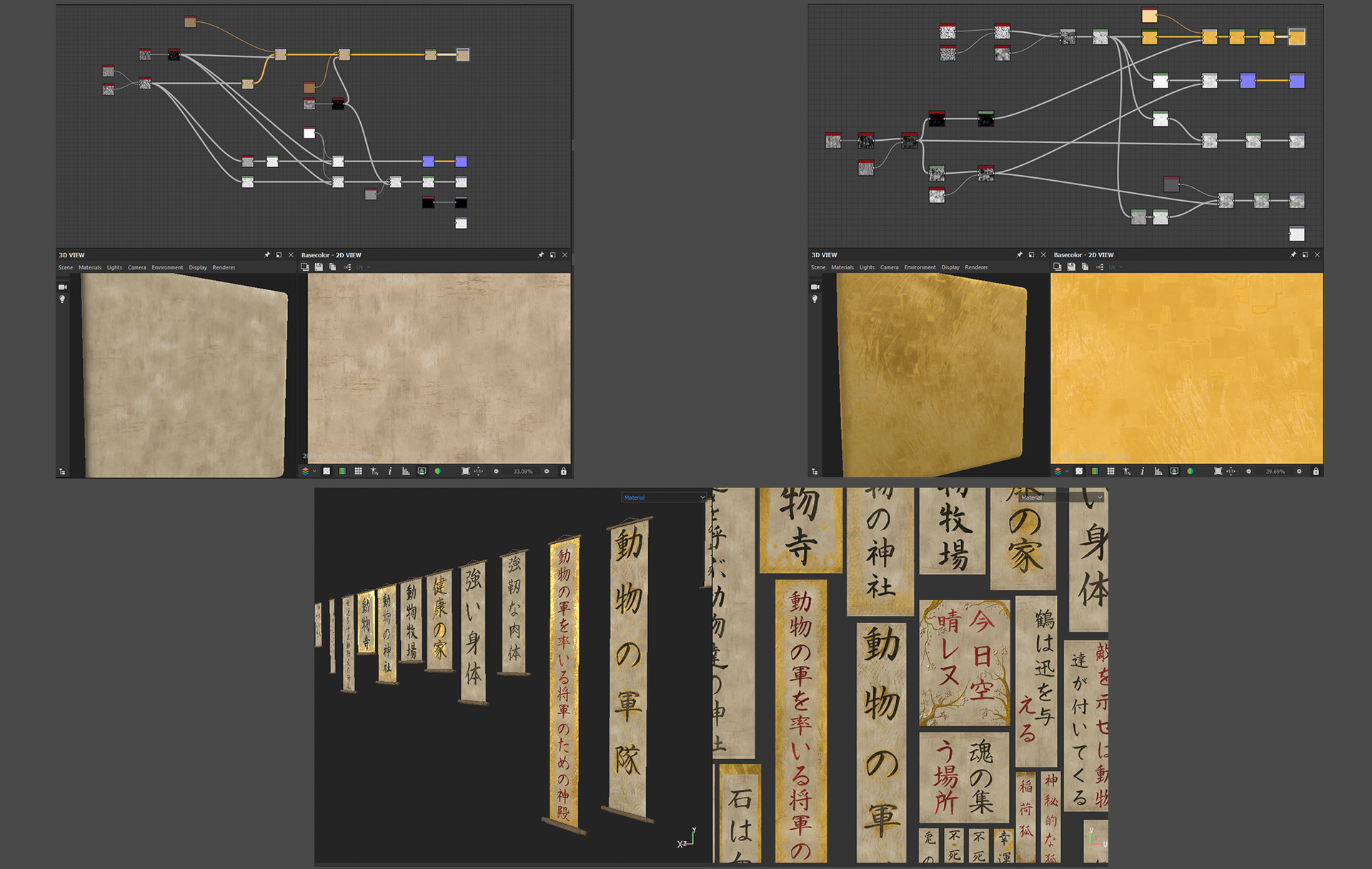Select purple normal node in paper graph
This screenshot has height=869, width=1372.
coord(428,162)
